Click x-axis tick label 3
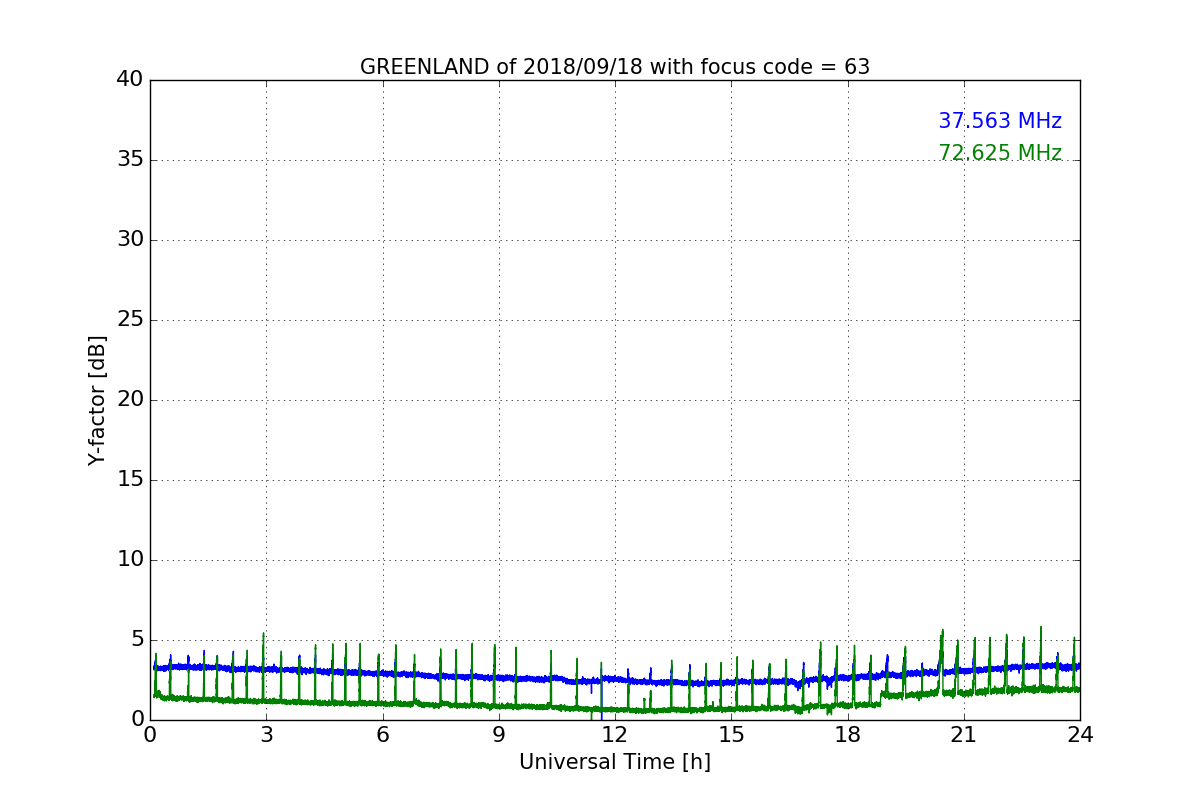This screenshot has height=800, width=1200. (x=266, y=735)
